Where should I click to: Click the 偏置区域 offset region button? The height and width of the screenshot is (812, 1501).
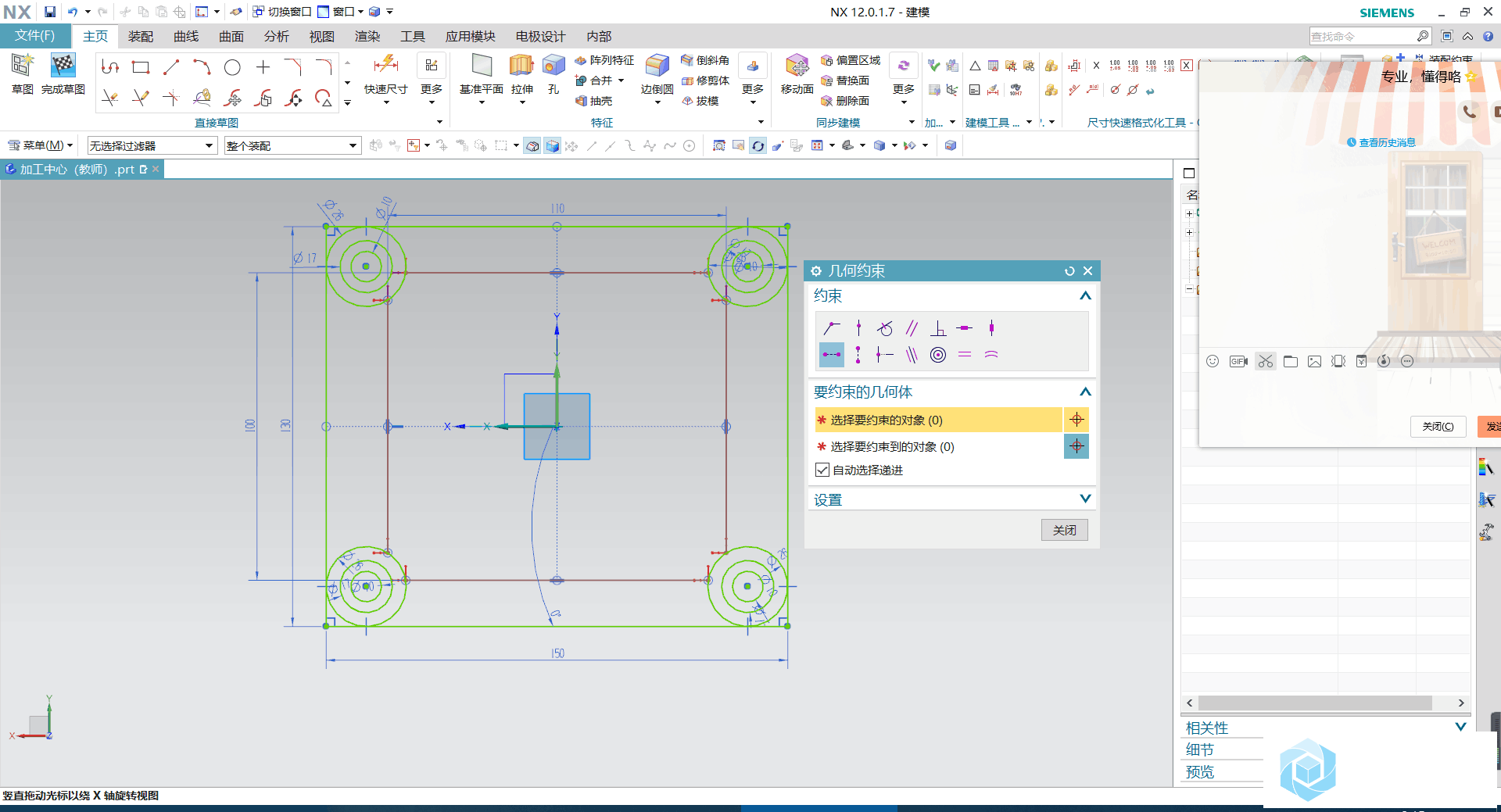[x=851, y=60]
